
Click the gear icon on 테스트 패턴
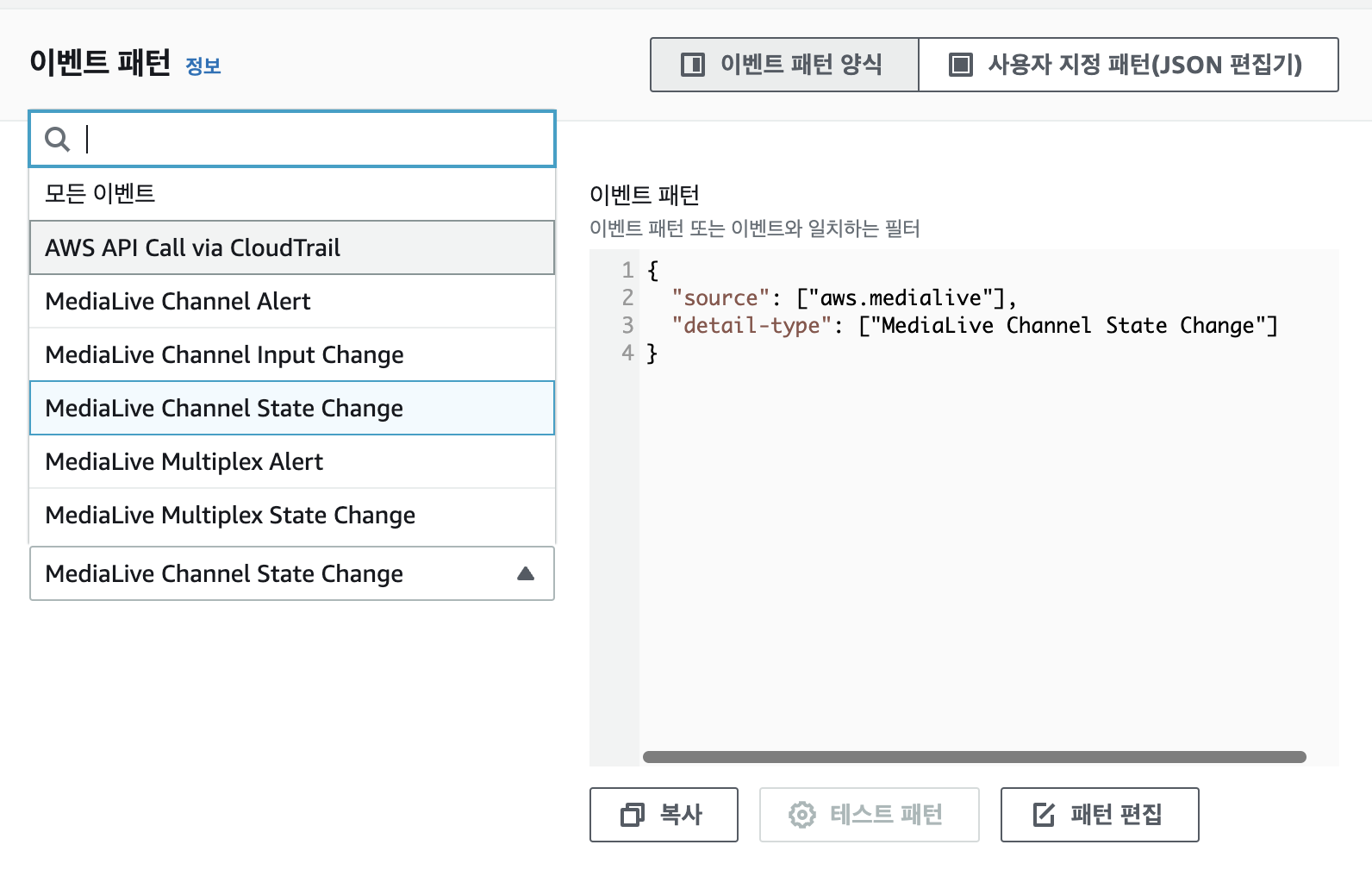(802, 815)
